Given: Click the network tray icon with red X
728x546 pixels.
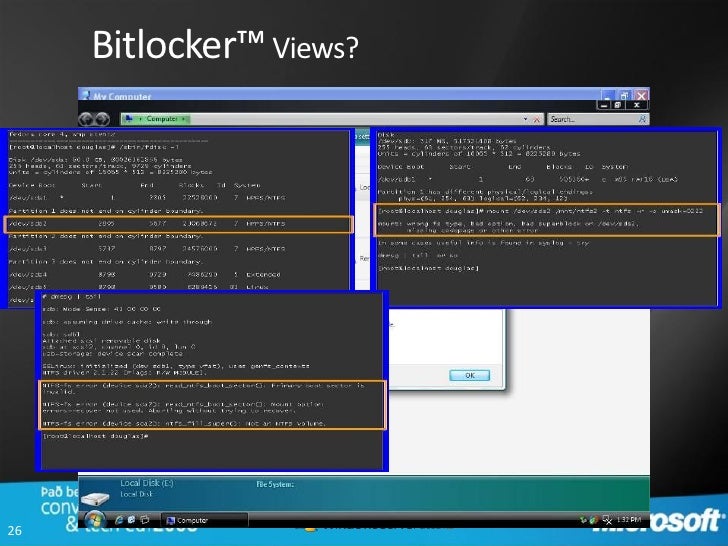Looking at the screenshot, I should [607, 520].
